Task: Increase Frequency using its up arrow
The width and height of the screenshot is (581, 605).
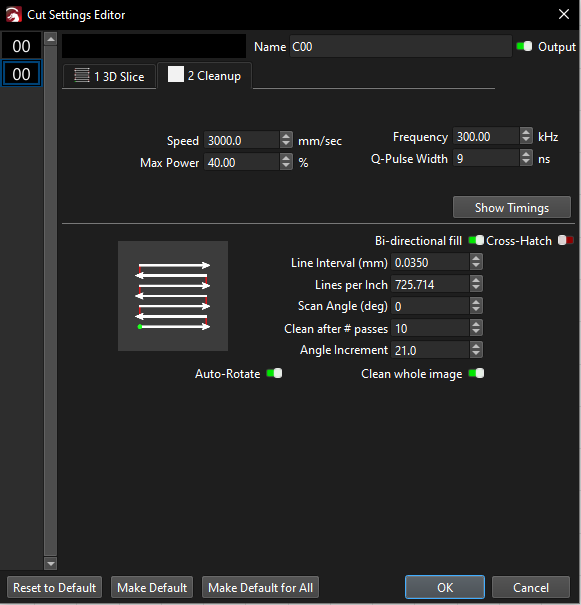Action: pos(526,132)
